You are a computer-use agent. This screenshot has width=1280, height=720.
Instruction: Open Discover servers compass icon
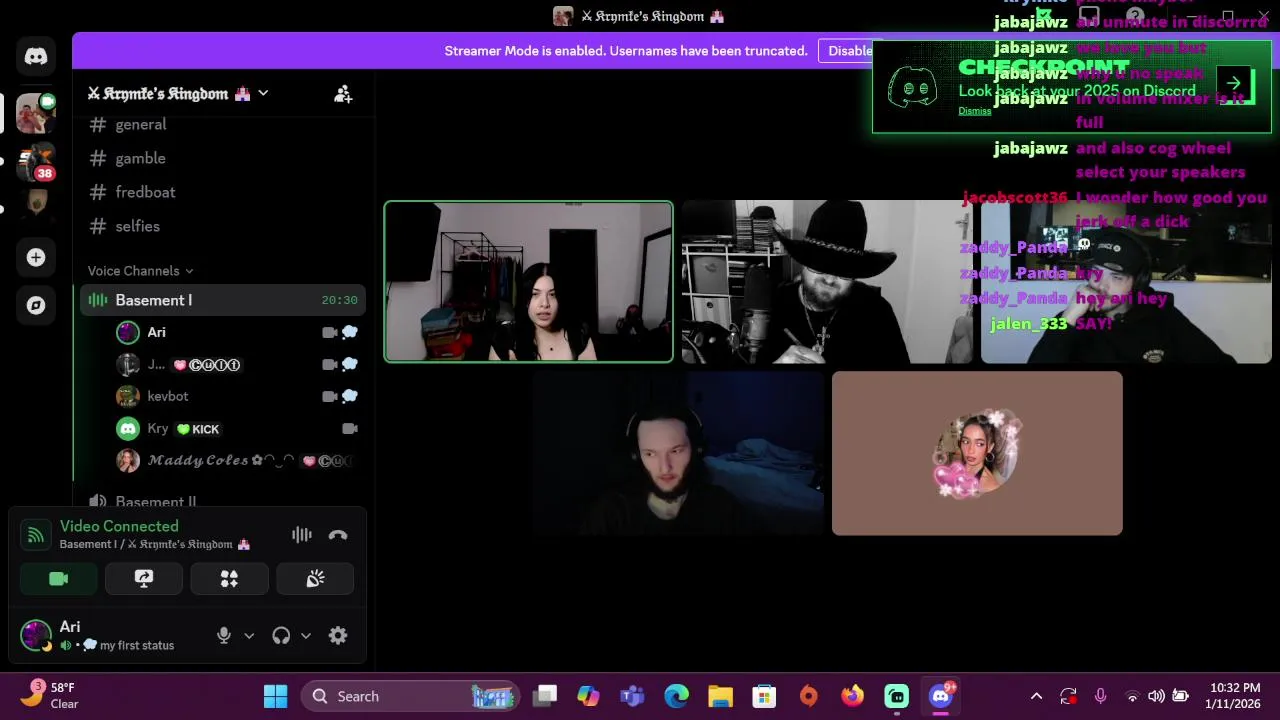pyautogui.click(x=36, y=305)
